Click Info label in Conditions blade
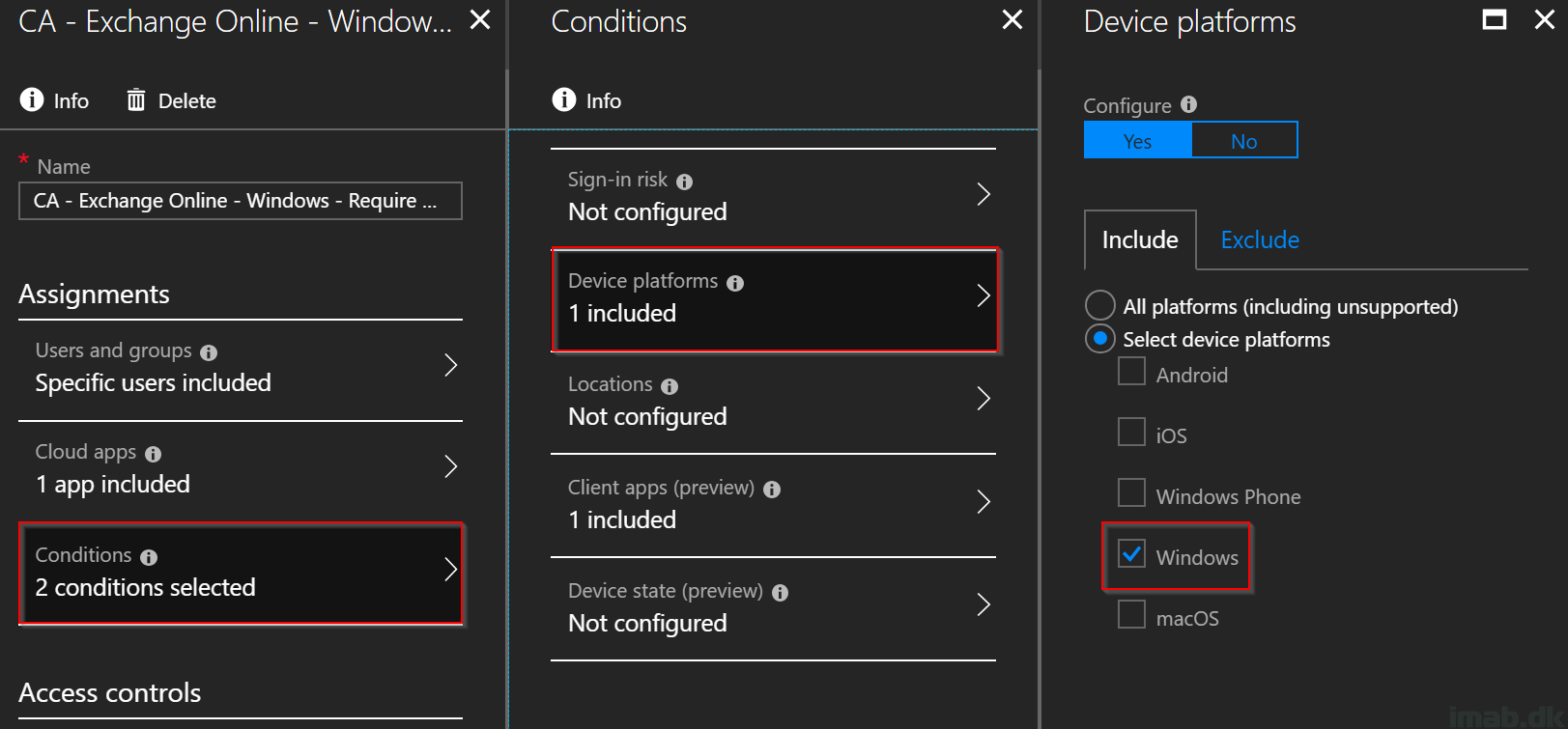The width and height of the screenshot is (1568, 729). pos(604,100)
